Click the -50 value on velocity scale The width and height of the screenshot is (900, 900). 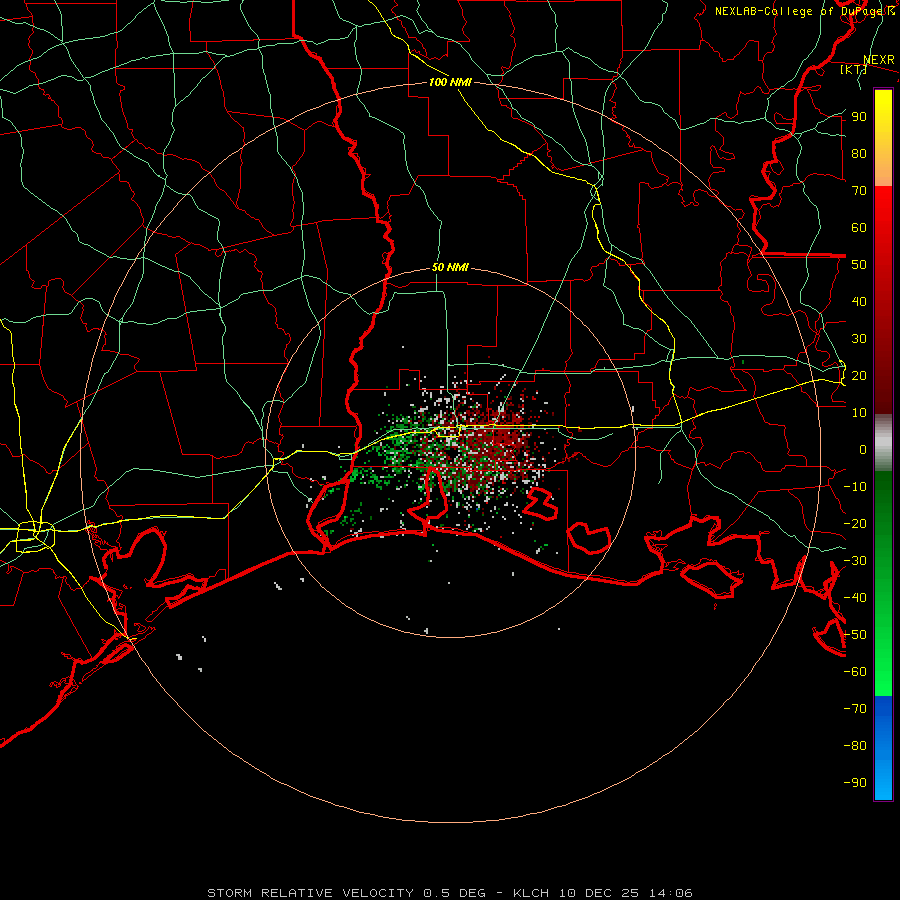click(855, 635)
